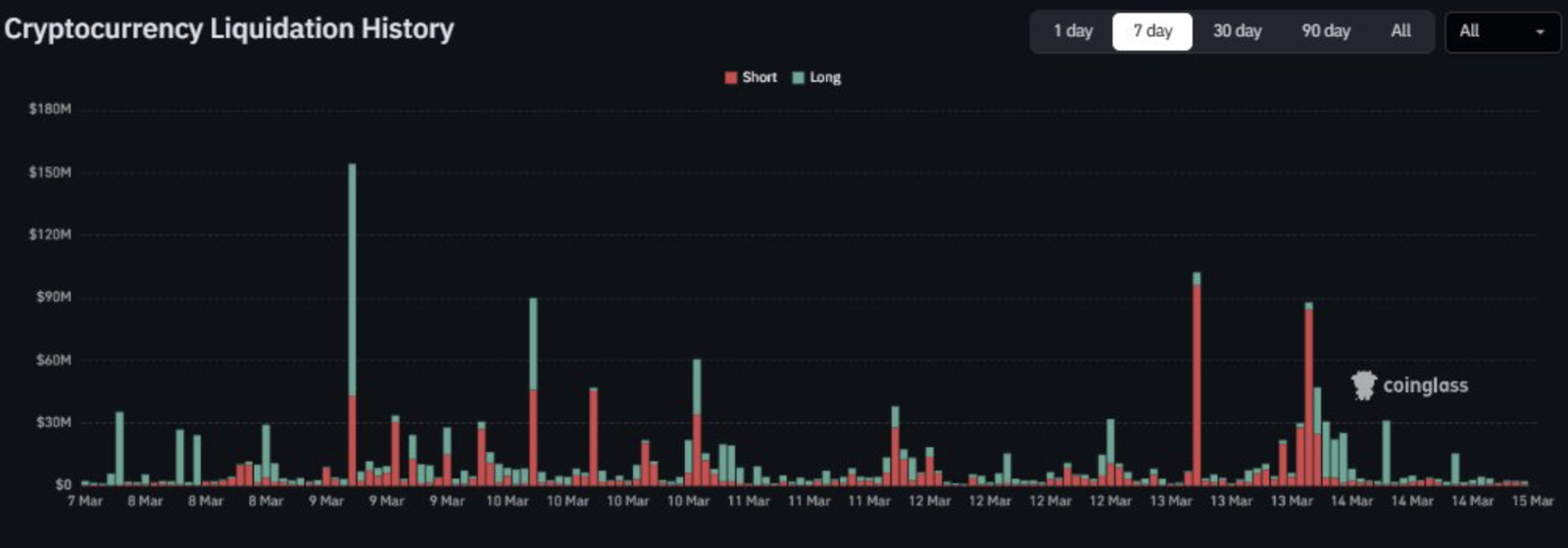This screenshot has height=548, width=1568.
Task: Click the coinglass watermark text
Action: [1425, 385]
